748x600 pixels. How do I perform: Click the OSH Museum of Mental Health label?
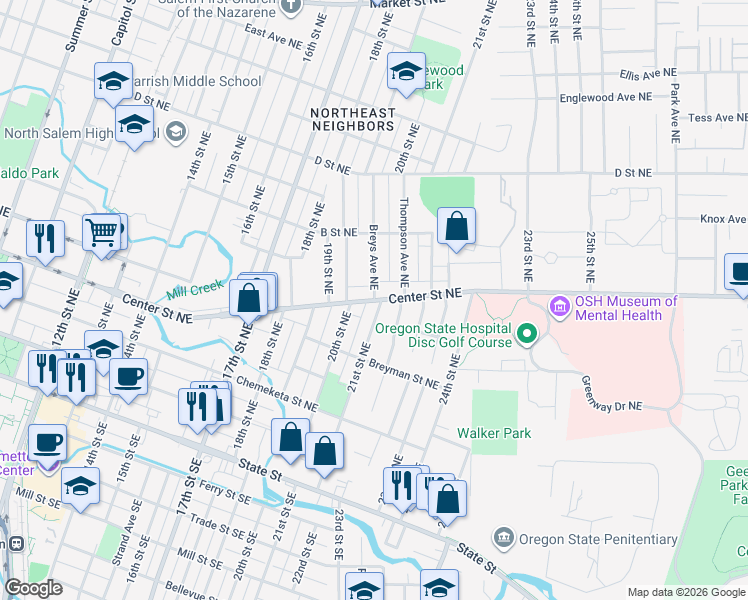click(x=626, y=308)
